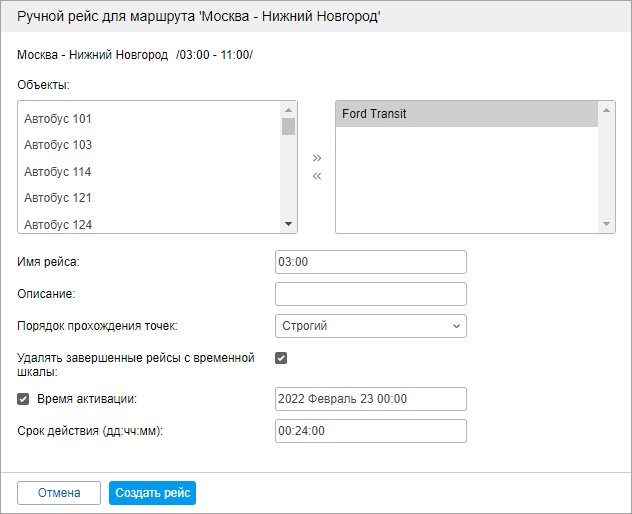Disable the 'Время активации' checkbox
The height and width of the screenshot is (514, 632).
tap(24, 399)
